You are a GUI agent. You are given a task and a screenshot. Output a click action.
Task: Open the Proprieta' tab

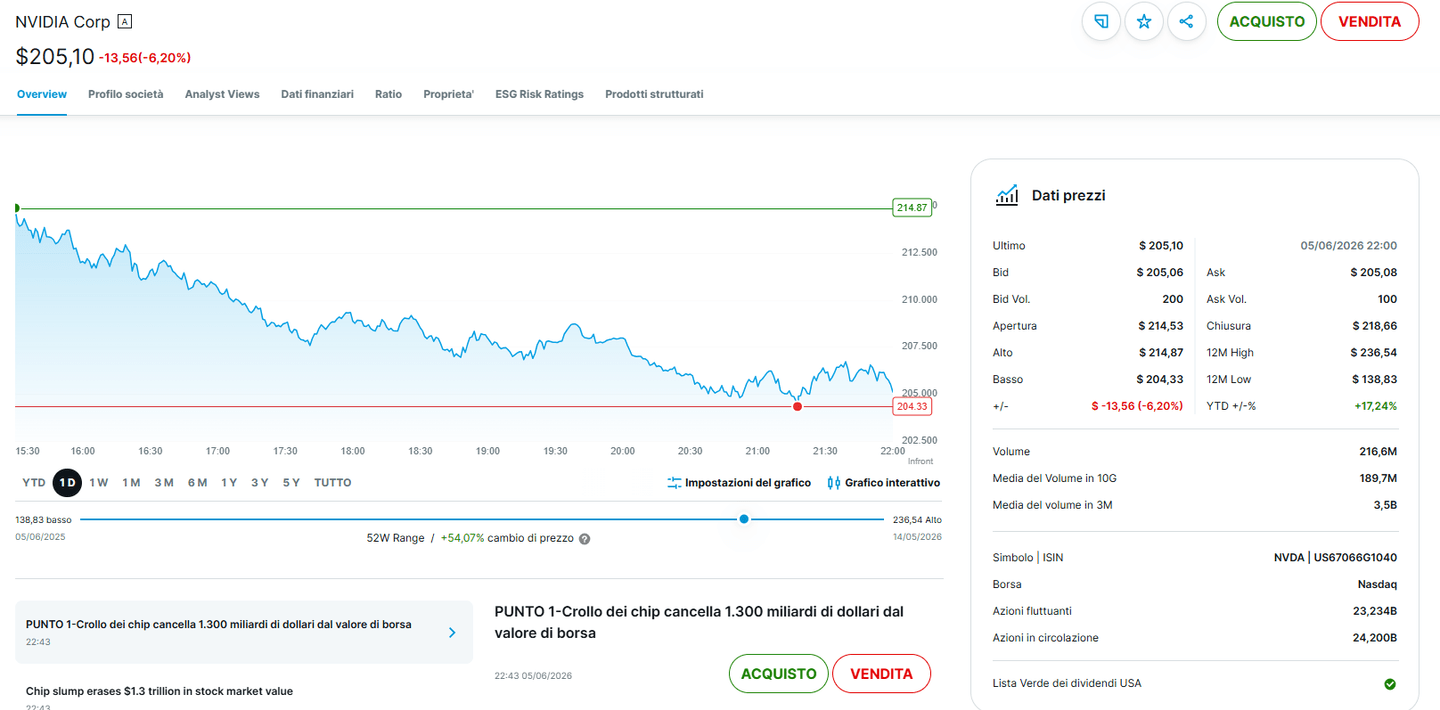point(448,94)
